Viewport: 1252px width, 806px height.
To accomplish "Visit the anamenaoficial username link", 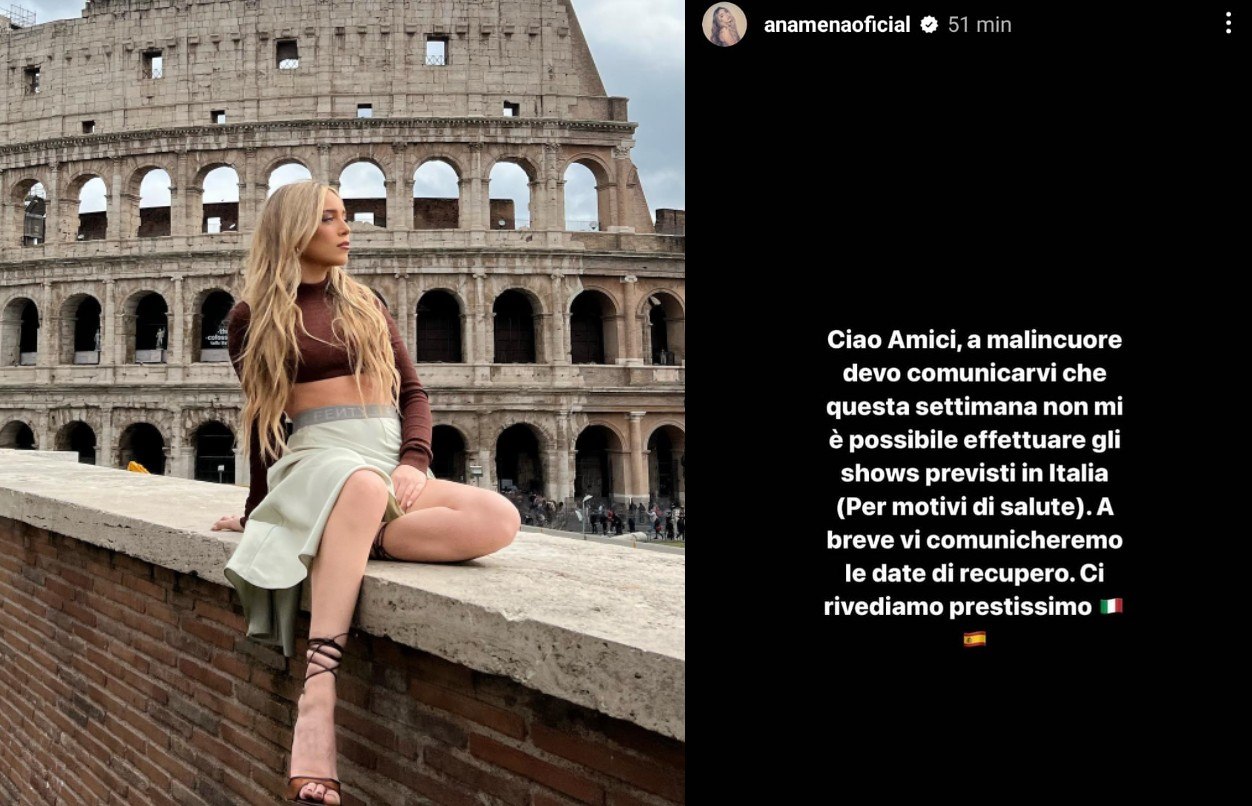I will pyautogui.click(x=837, y=25).
